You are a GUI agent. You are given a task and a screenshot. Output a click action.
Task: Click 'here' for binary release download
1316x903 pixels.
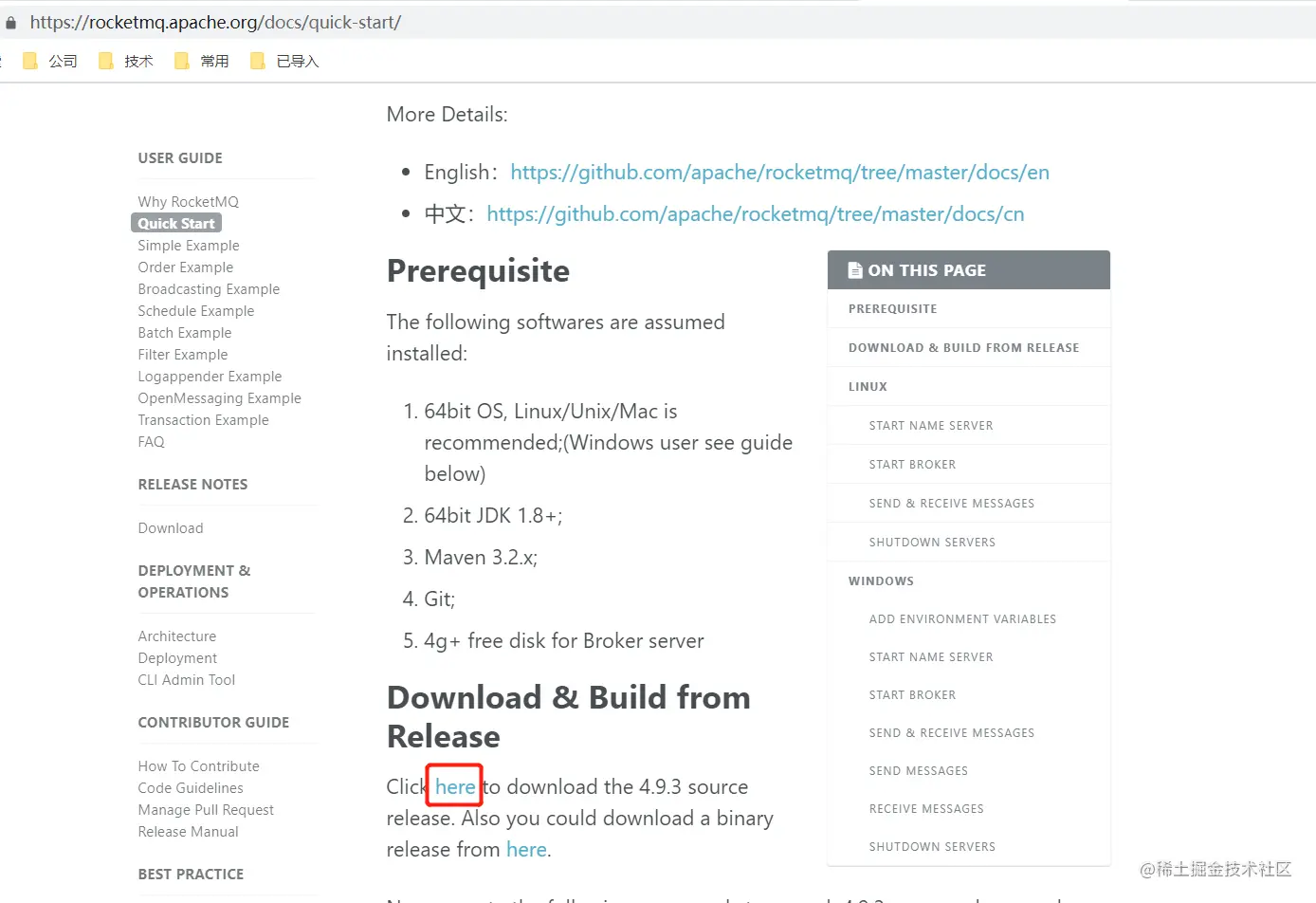[x=526, y=849]
